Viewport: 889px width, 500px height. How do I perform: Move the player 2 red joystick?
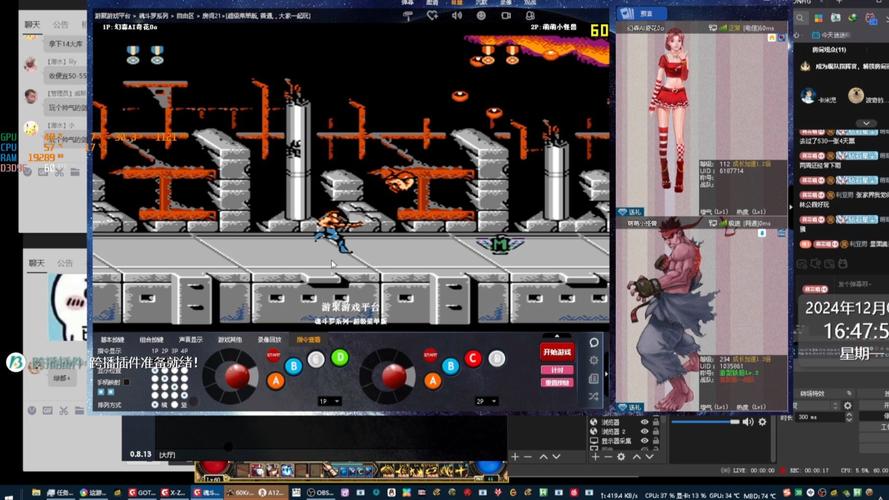[393, 375]
